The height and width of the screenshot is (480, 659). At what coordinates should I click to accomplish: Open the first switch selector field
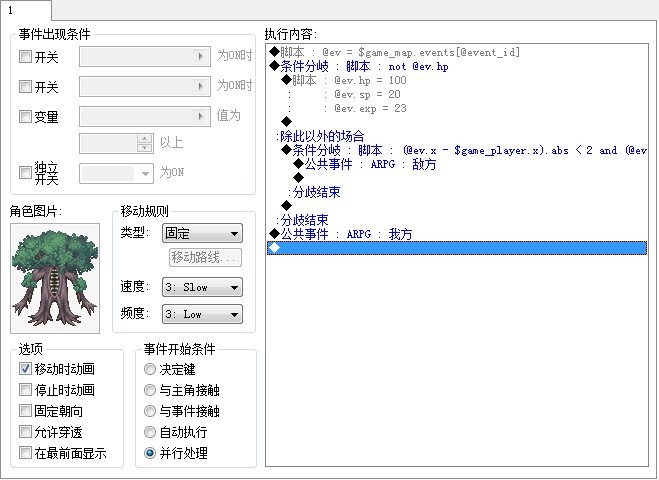[145, 56]
